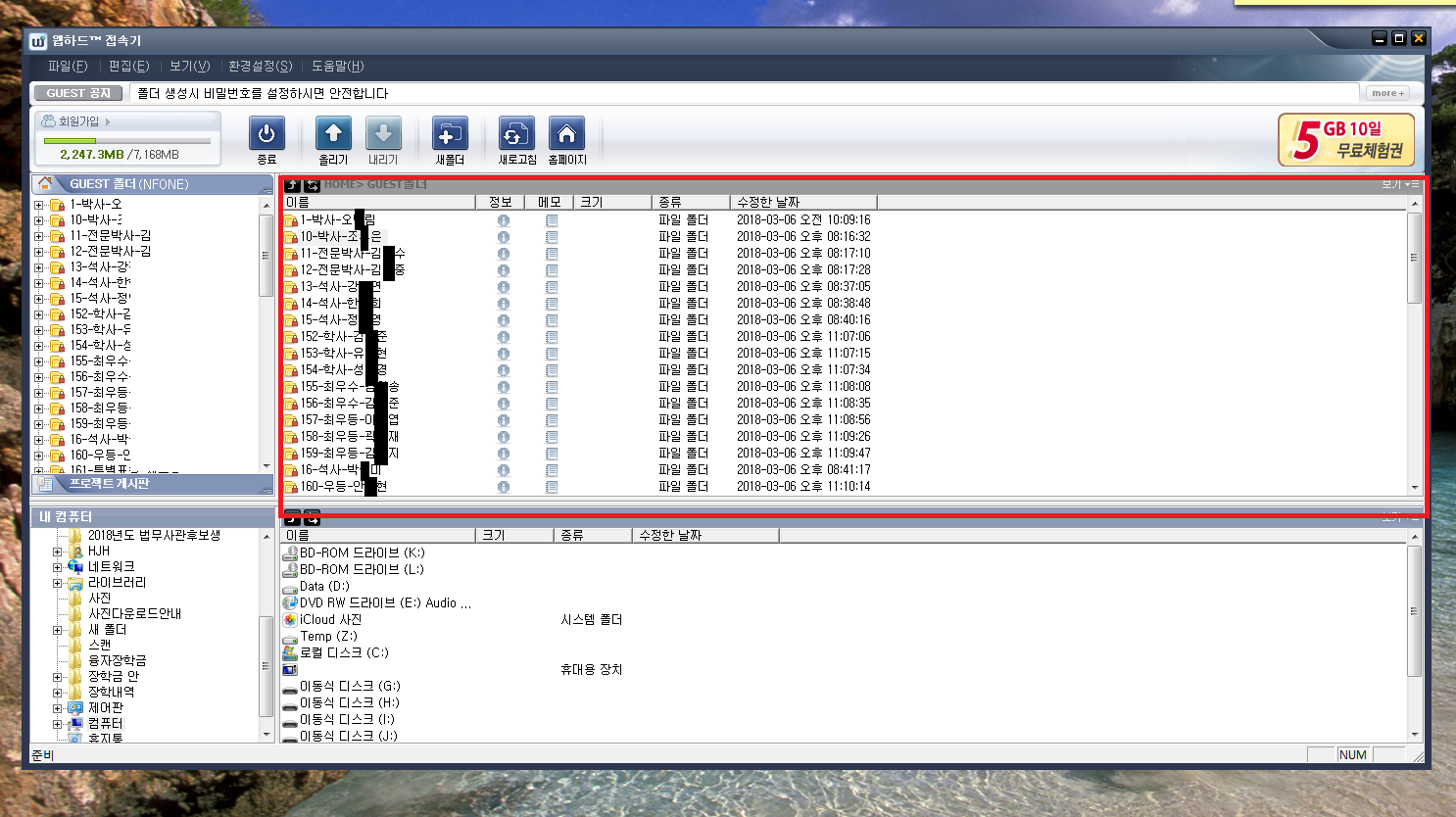Click the 내리기 download arrow icon
The height and width of the screenshot is (817, 1456).
point(383,134)
